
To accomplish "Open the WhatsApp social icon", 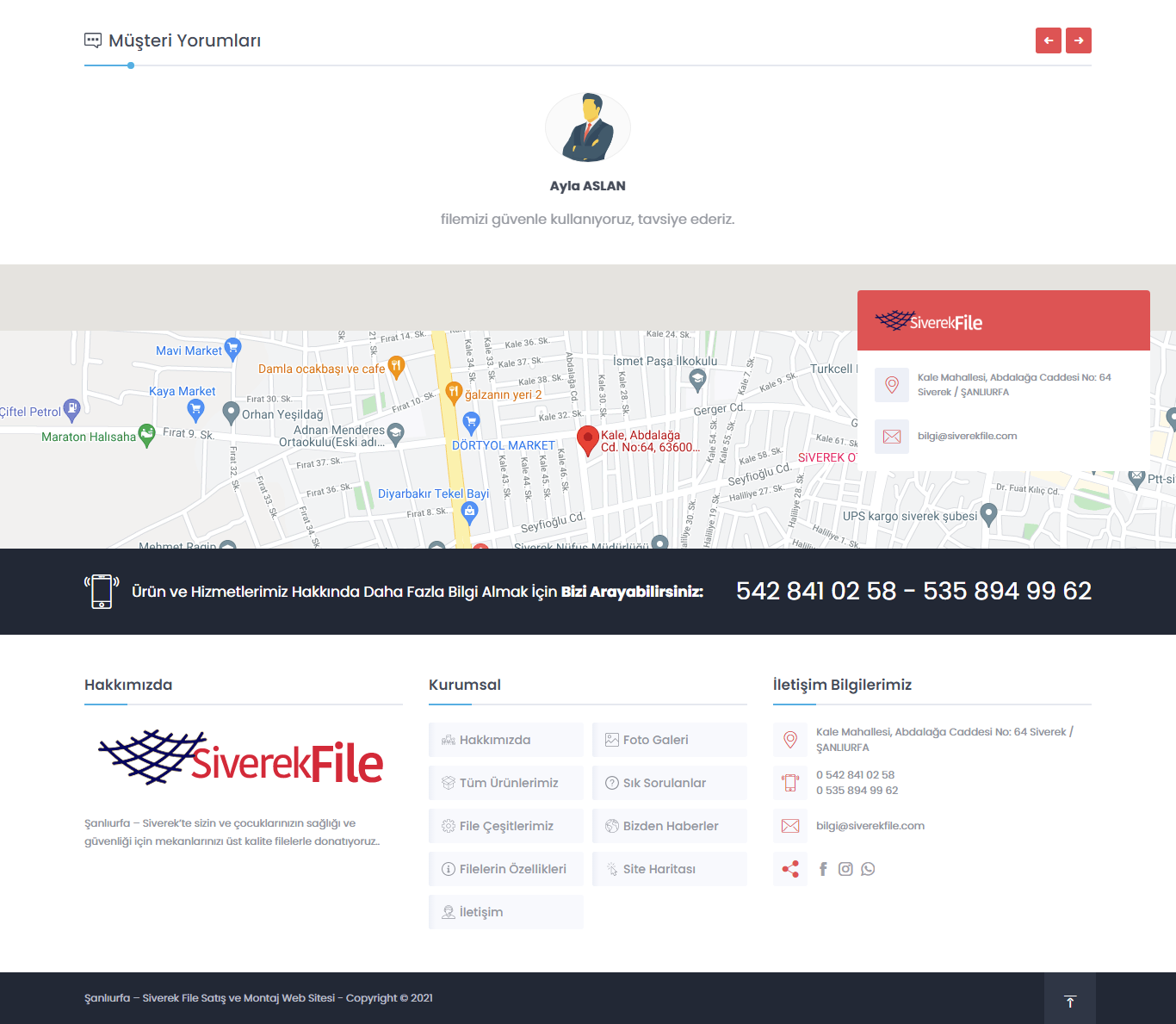I will pos(868,869).
